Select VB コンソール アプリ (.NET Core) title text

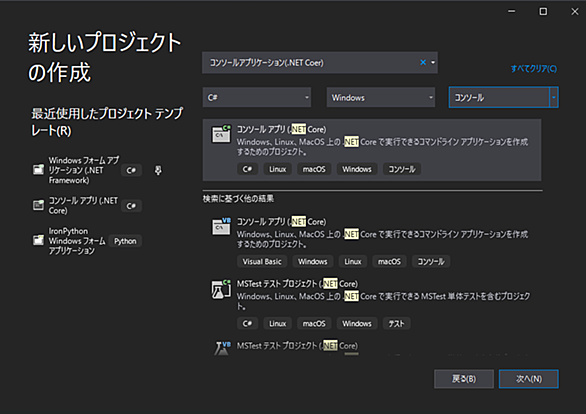click(281, 222)
